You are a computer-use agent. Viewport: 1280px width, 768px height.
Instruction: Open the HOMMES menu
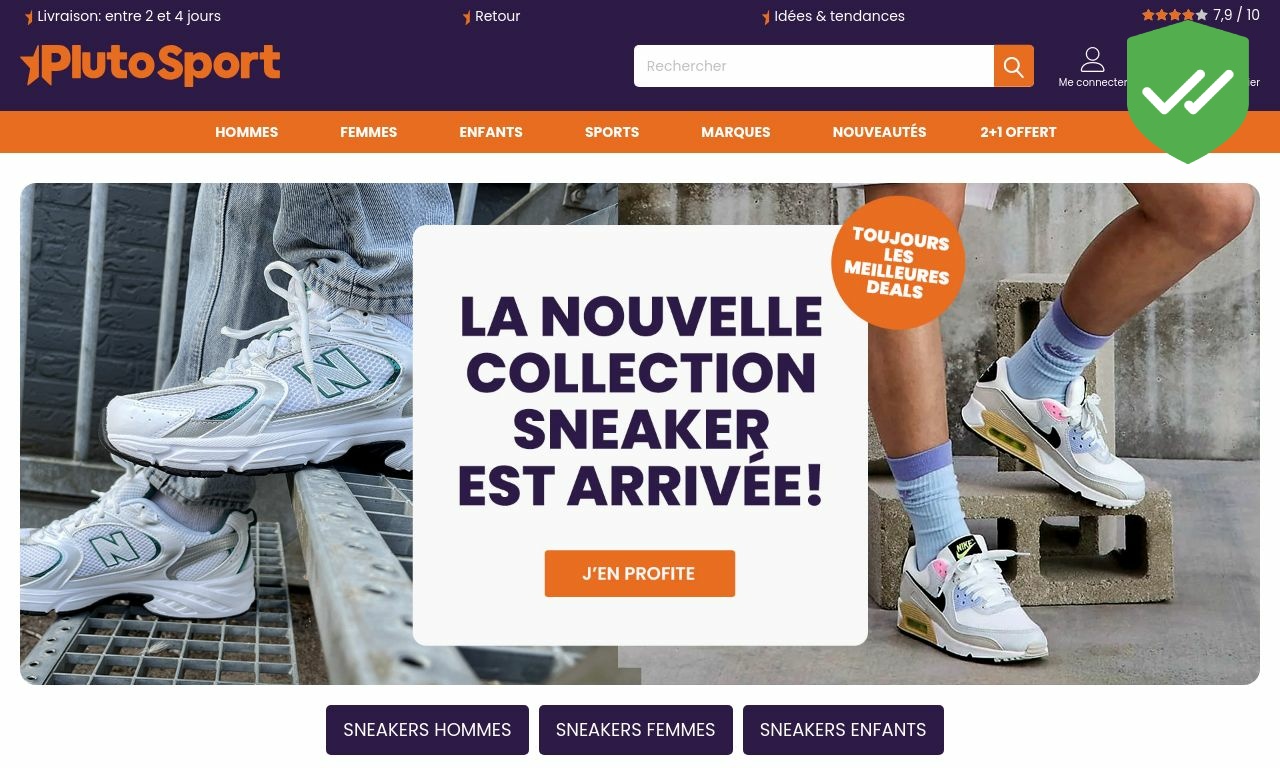[x=247, y=132]
